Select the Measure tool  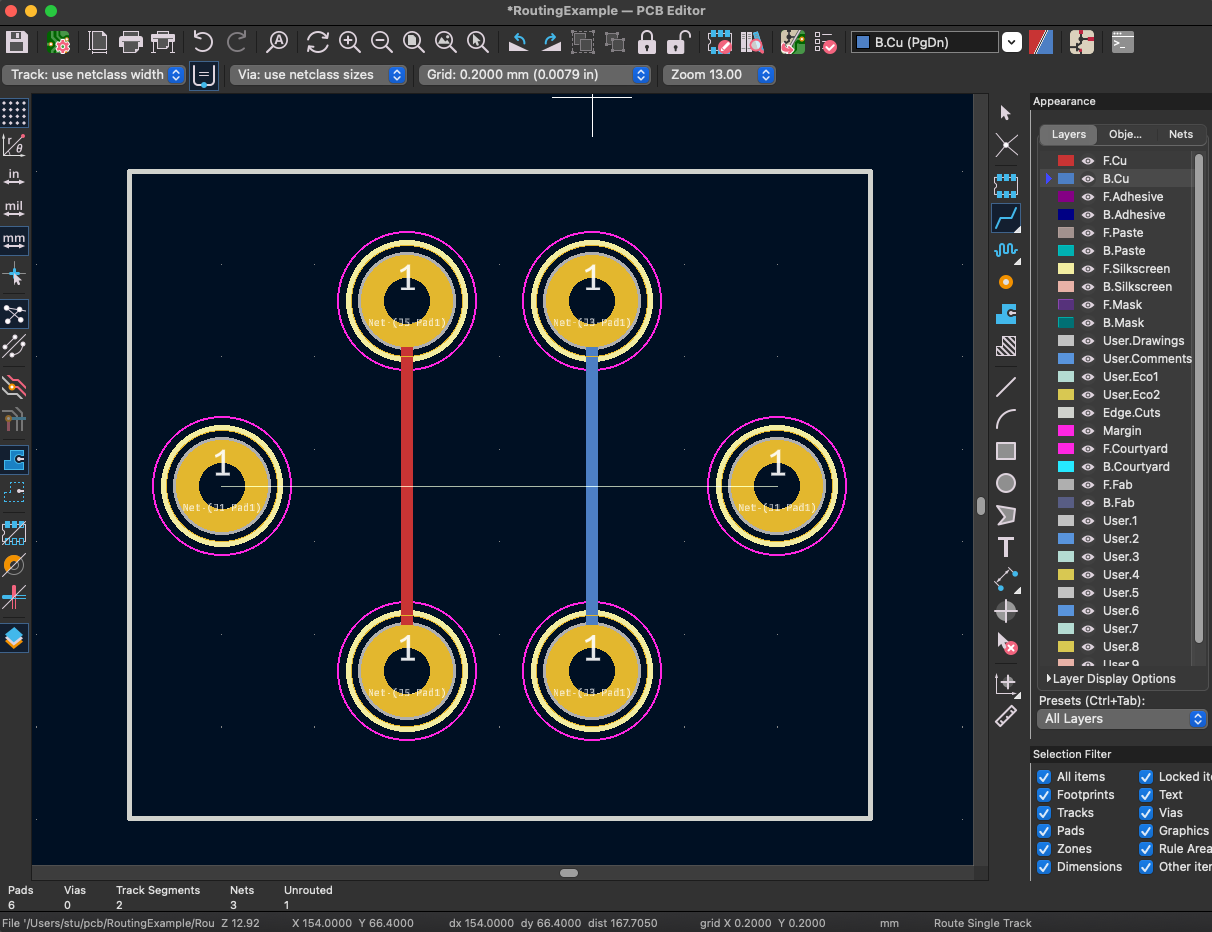click(1007, 716)
